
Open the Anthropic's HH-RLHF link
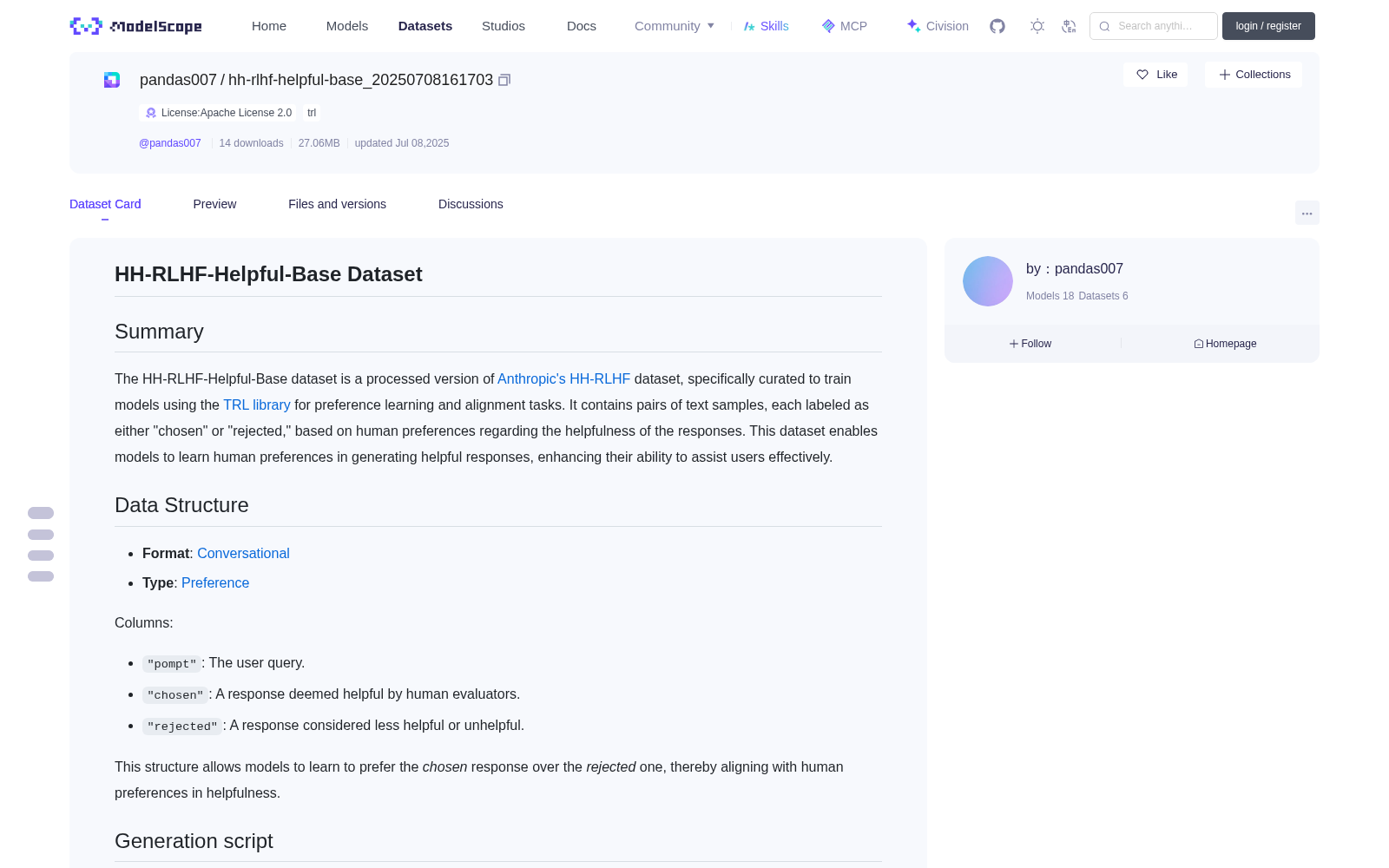563,378
